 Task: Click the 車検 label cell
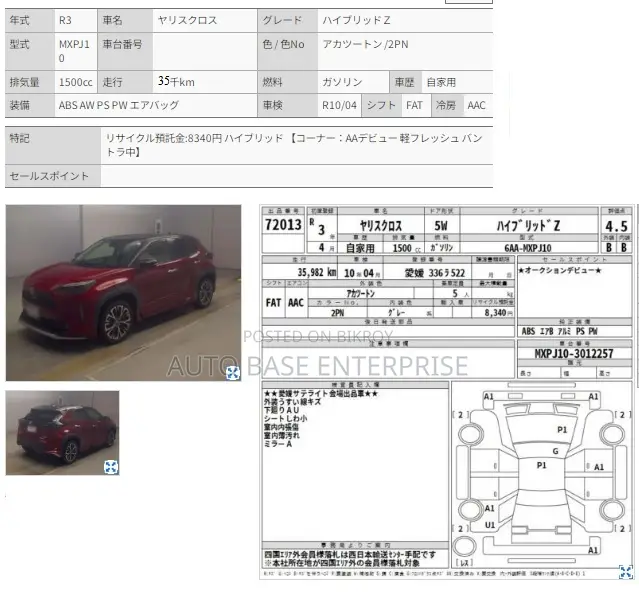pyautogui.click(x=288, y=106)
